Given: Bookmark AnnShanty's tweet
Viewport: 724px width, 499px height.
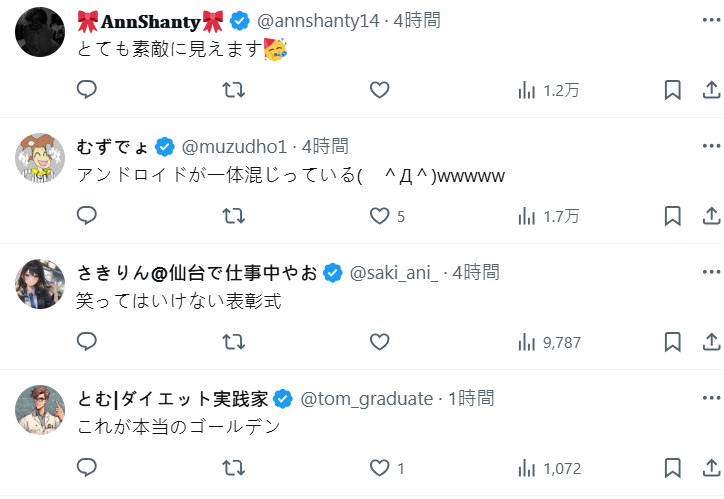Looking at the screenshot, I should [673, 90].
